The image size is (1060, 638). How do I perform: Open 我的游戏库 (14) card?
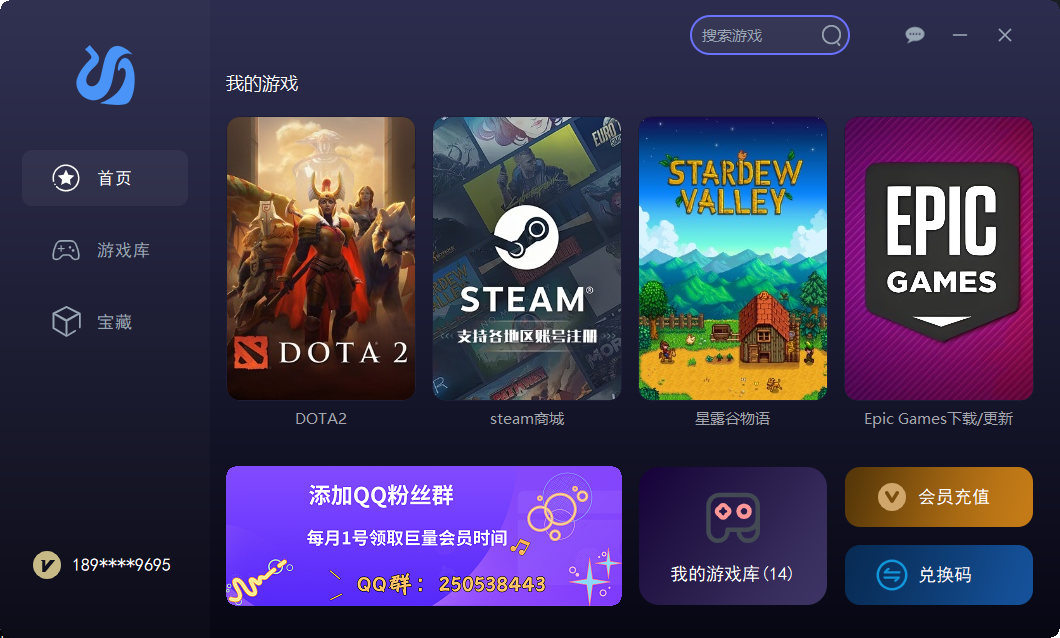[733, 536]
